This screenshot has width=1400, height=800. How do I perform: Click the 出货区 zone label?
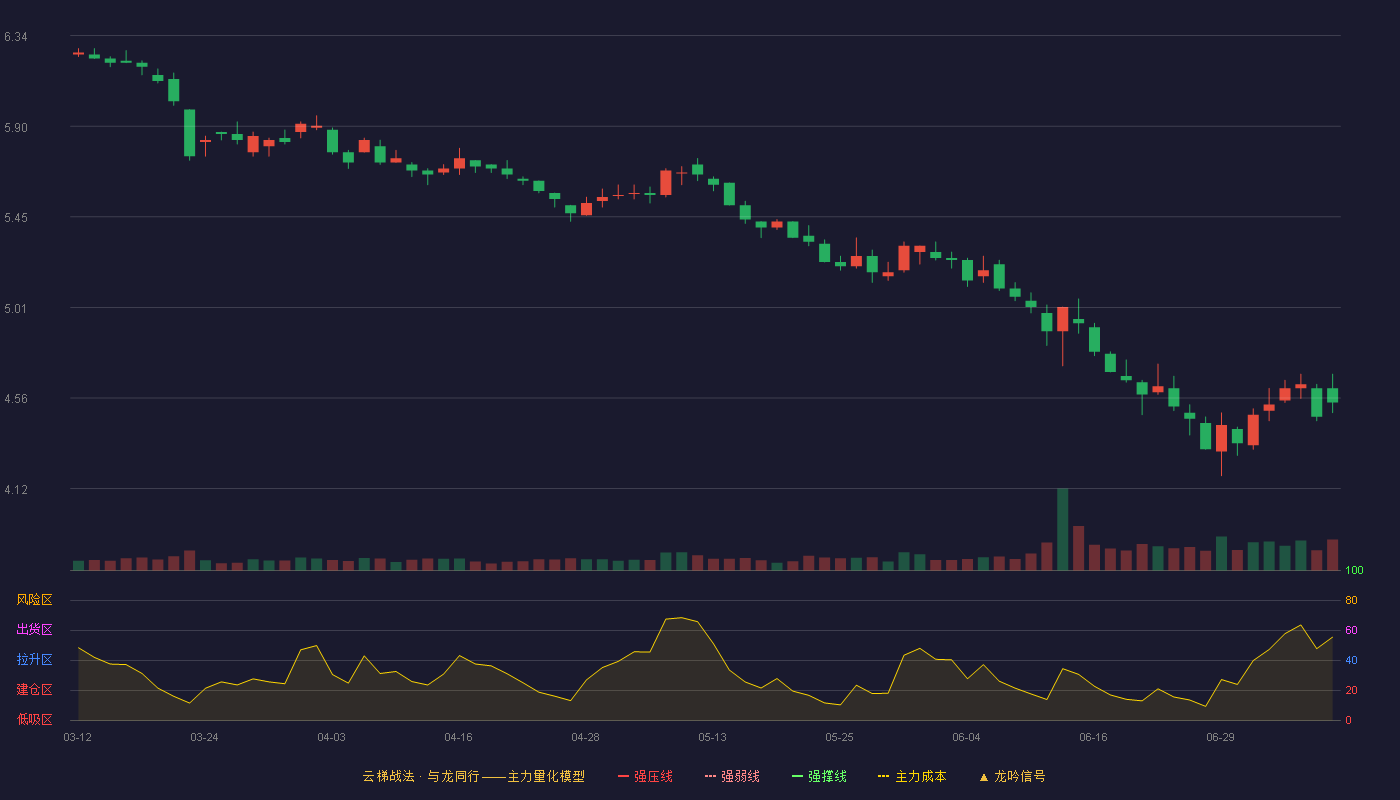(x=34, y=630)
